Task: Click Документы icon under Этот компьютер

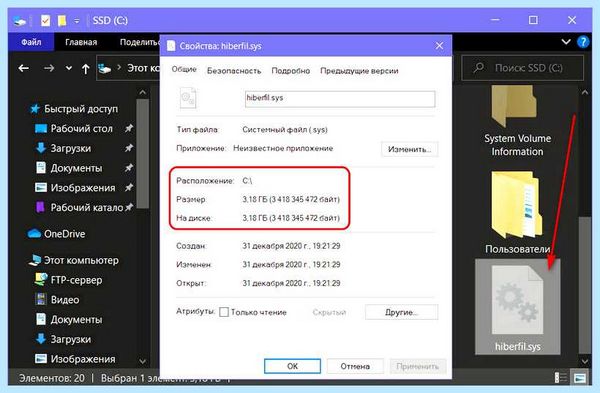Action: pos(41,319)
